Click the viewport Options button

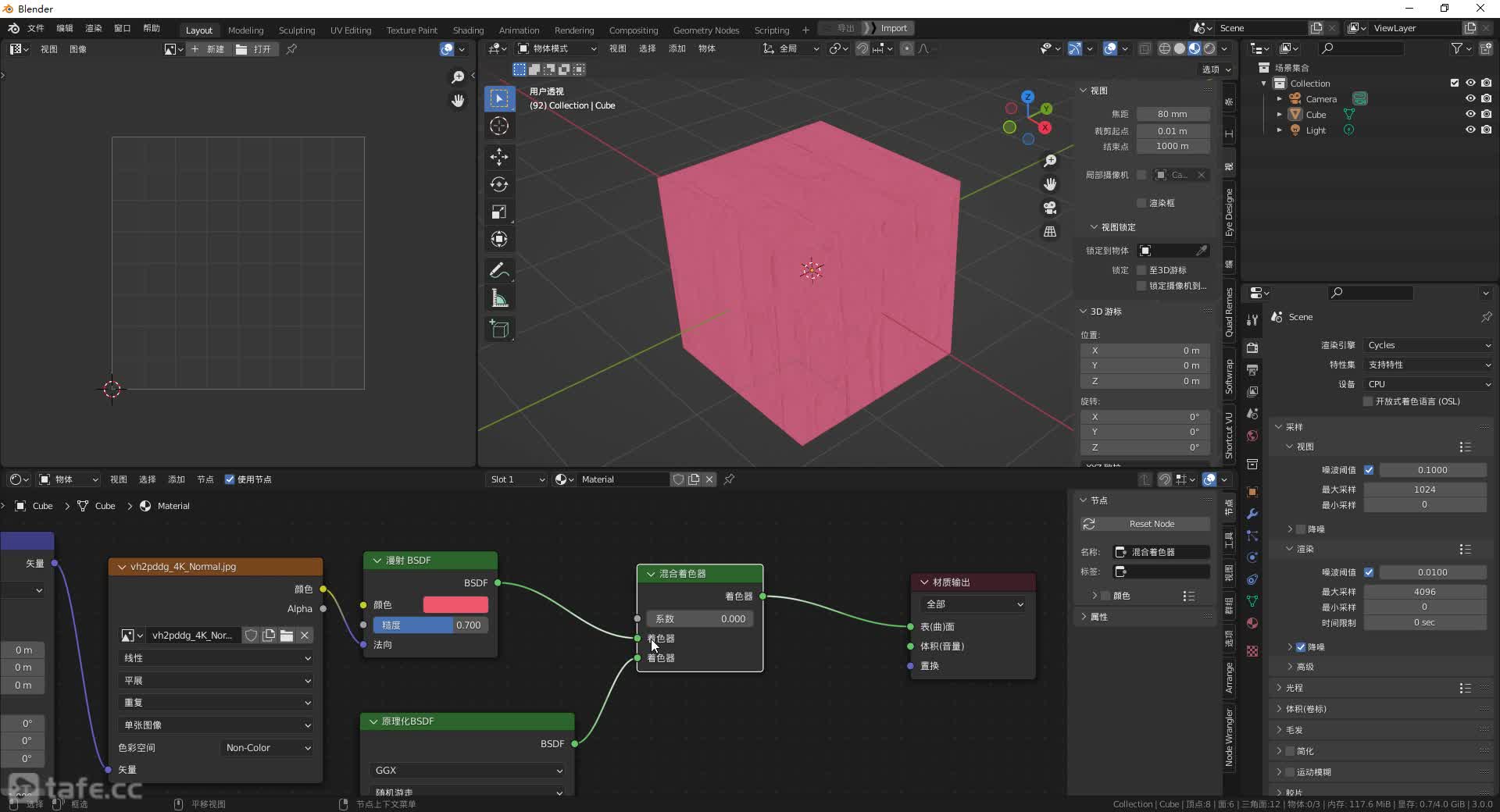(1216, 69)
